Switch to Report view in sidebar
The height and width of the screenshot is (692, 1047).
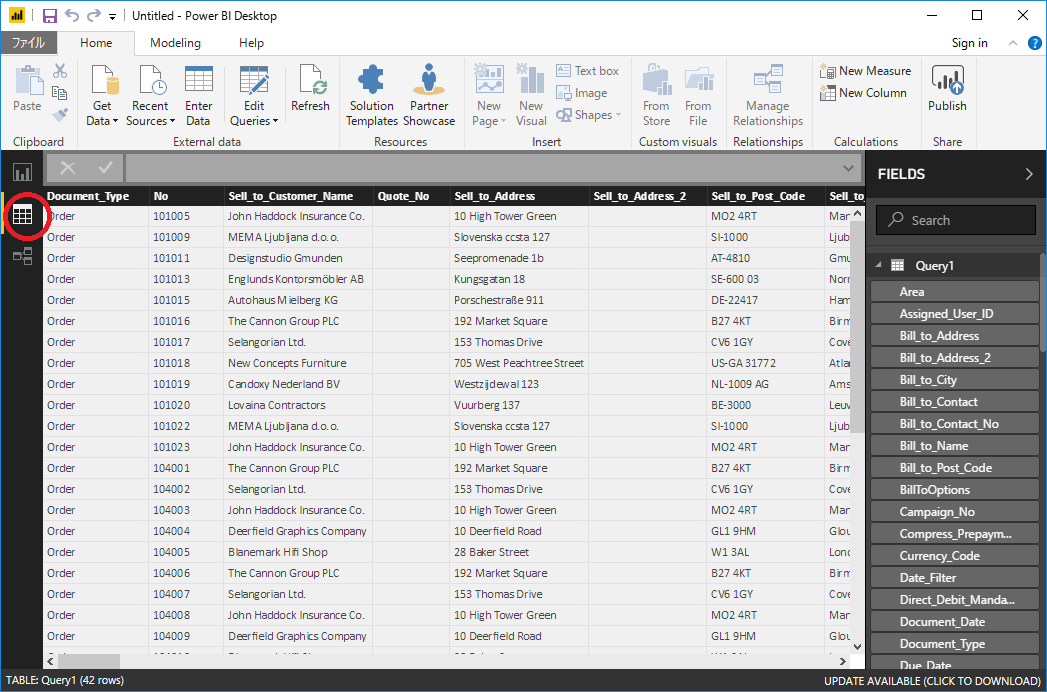point(22,173)
